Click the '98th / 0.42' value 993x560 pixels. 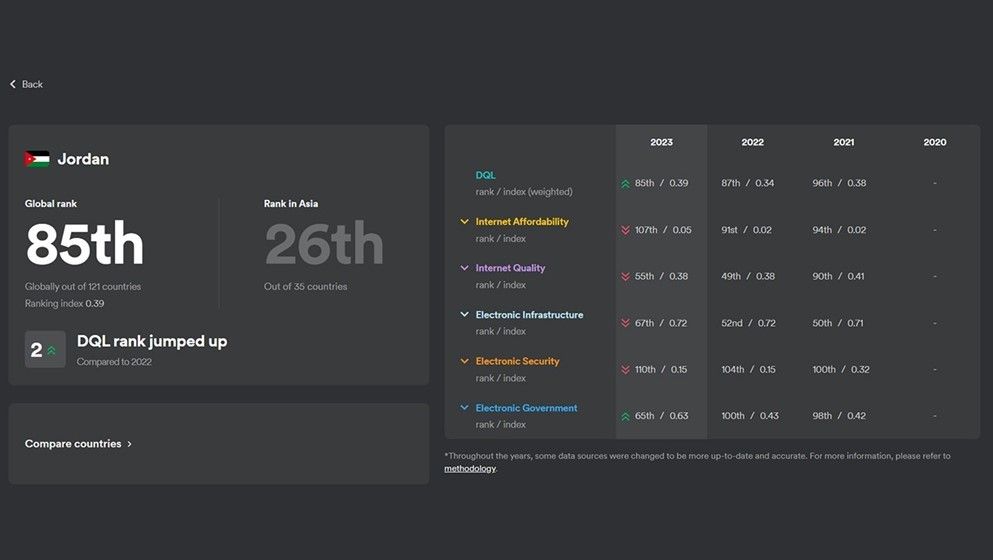click(839, 416)
